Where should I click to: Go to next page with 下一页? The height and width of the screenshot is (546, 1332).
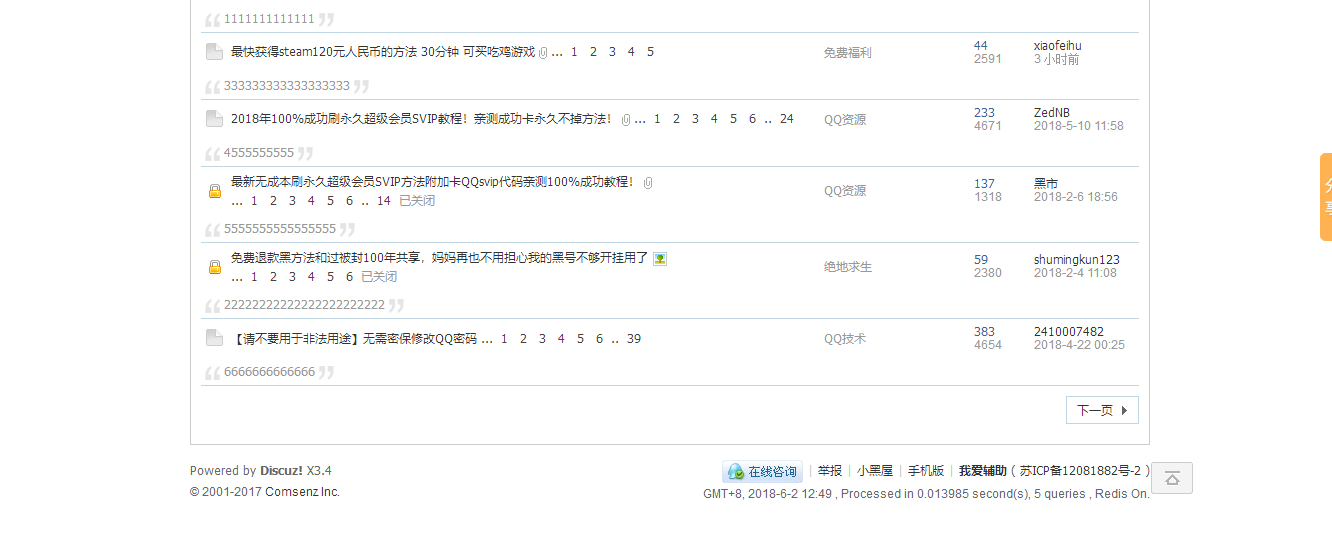[x=1102, y=410]
